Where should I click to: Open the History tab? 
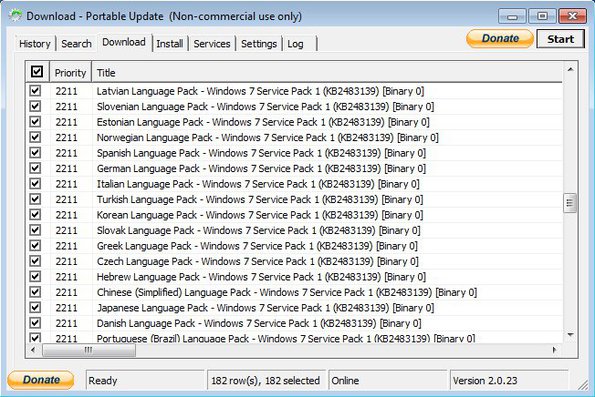(x=35, y=44)
